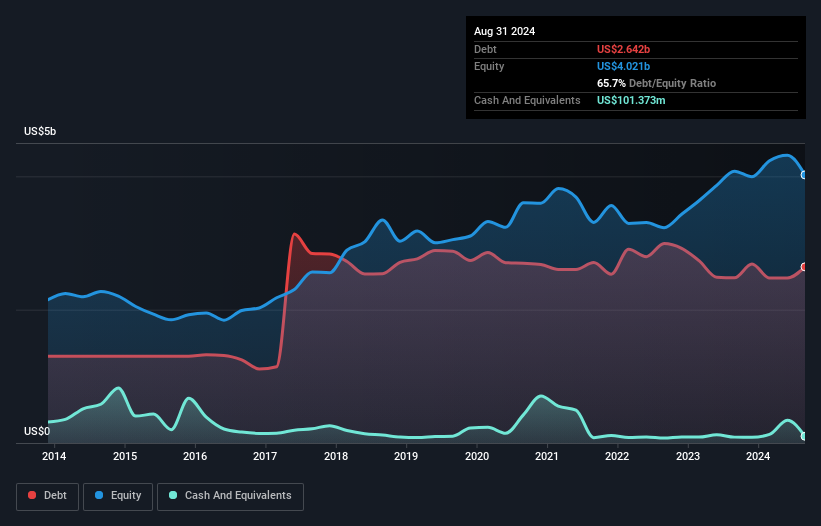
Task: Select the 2021 x-axis label
Action: coord(547,456)
